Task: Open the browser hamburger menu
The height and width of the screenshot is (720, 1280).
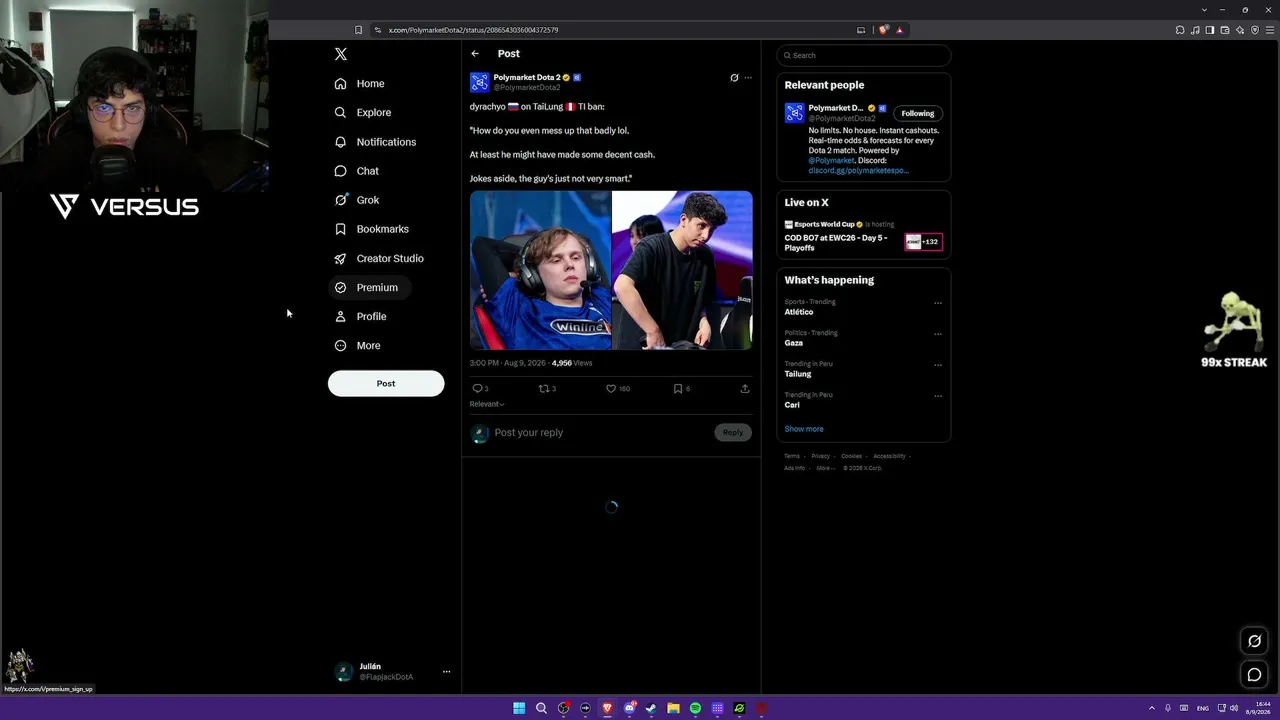Action: click(1271, 30)
